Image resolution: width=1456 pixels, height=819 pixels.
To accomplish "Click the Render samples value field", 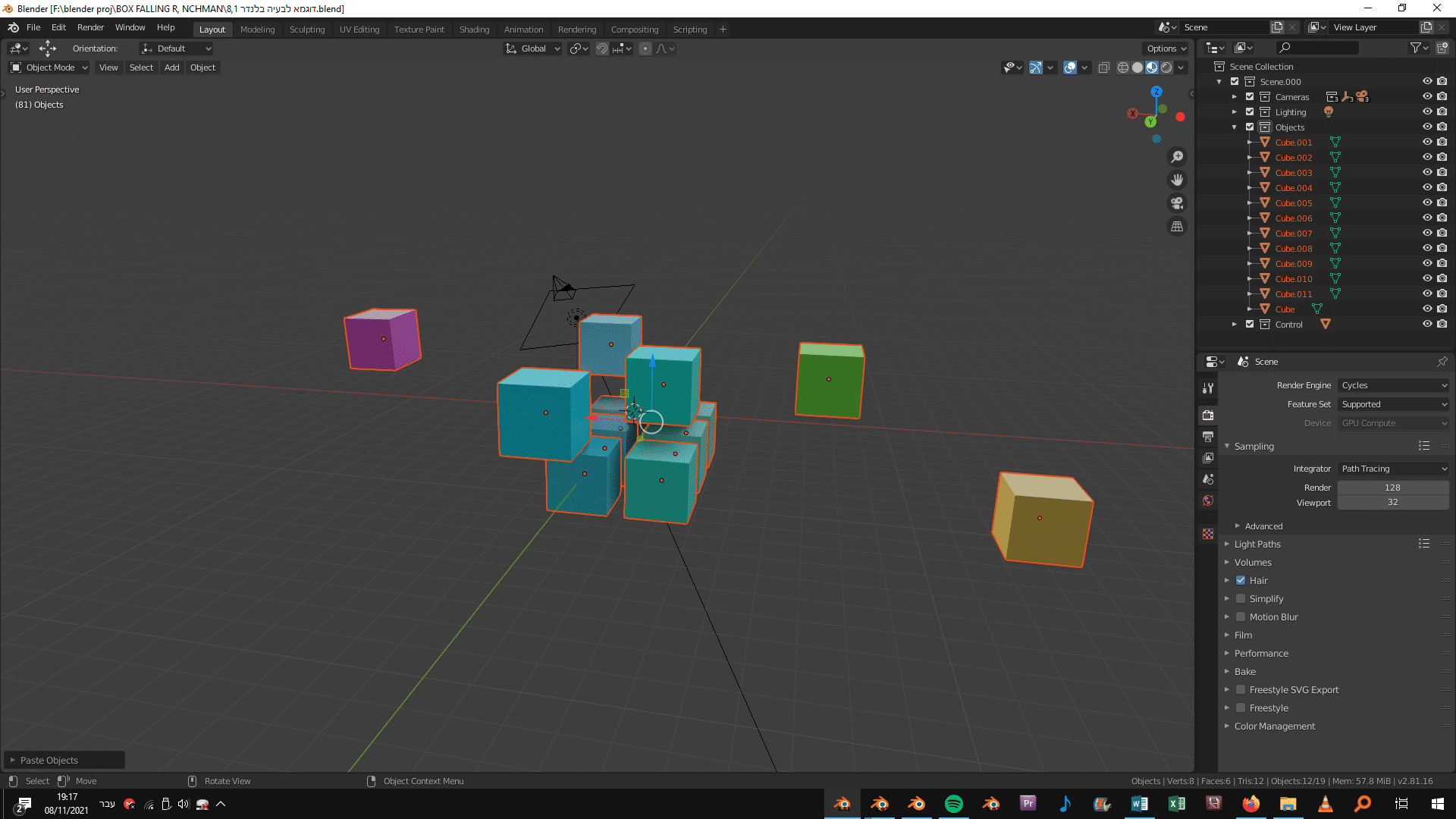I will 1392,488.
